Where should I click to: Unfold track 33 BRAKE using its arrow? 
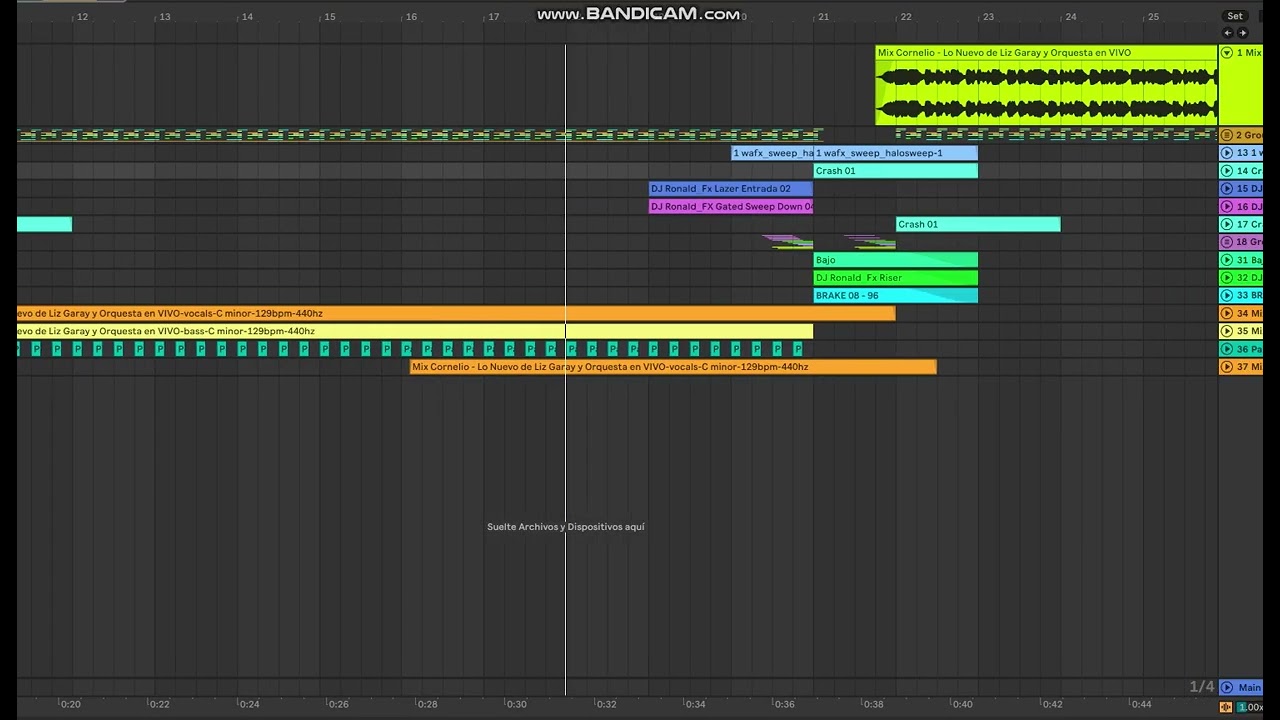coord(1227,296)
